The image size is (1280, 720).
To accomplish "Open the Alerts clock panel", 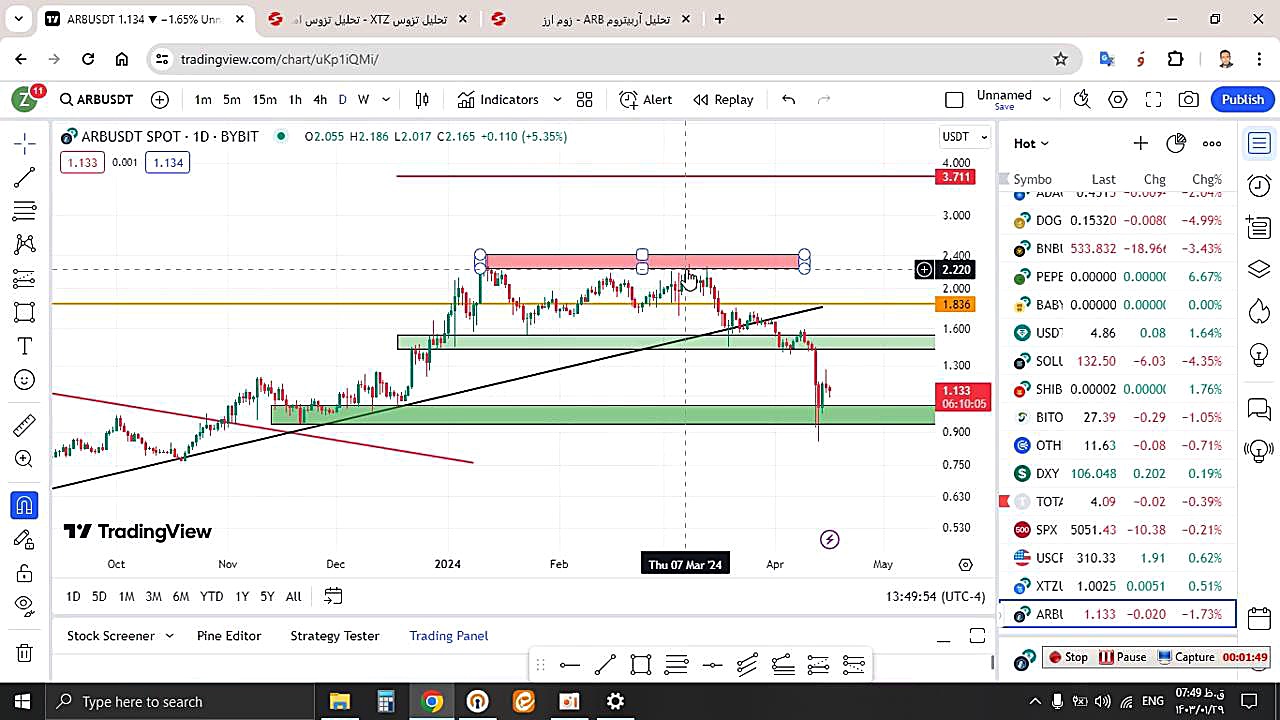I will (1259, 186).
